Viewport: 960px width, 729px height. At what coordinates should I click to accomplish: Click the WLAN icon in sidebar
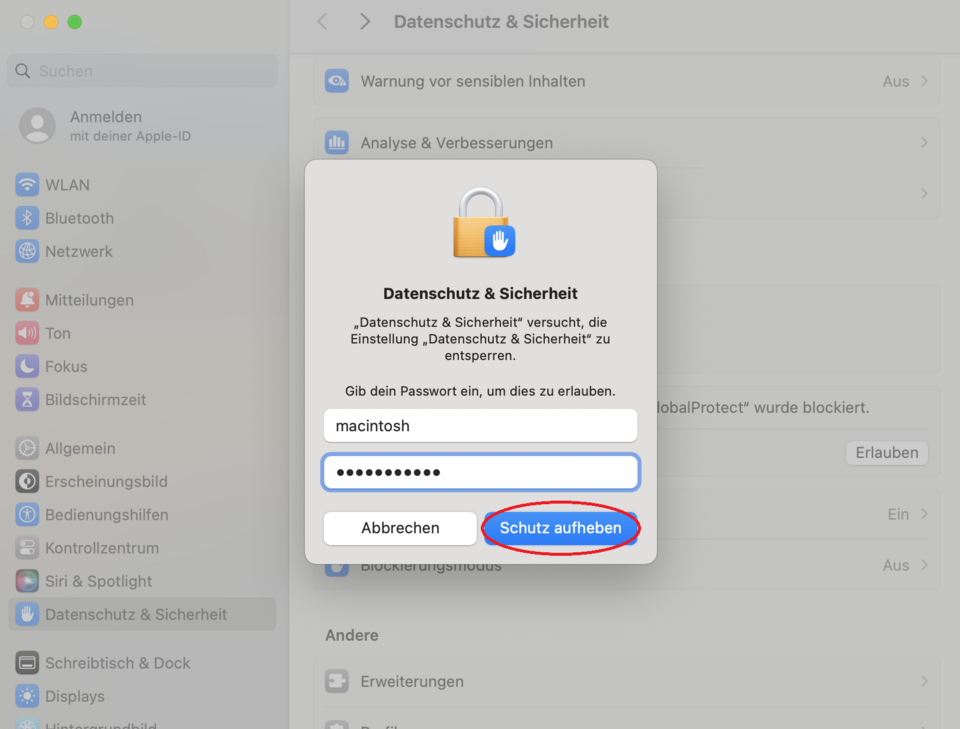click(x=27, y=185)
